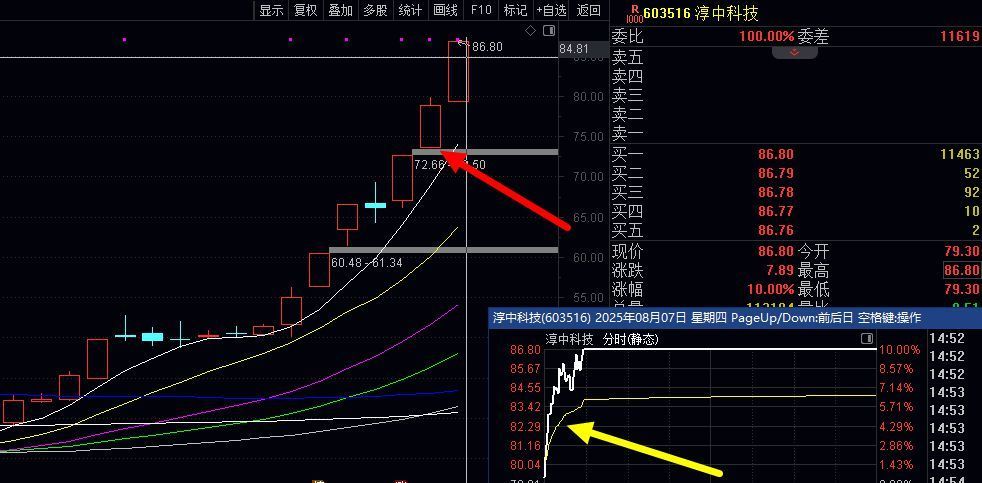Click the 淳中科技 label inside popup chart
Screen dimensions: 982x483
pos(569,340)
